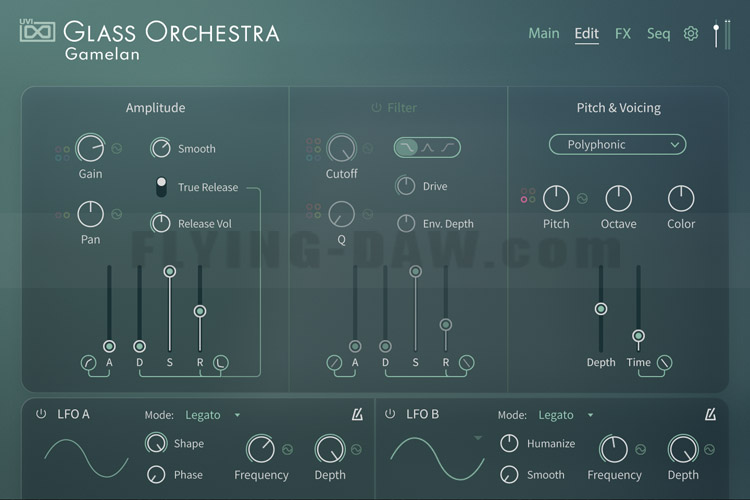Viewport: 750px width, 500px height.
Task: Toggle LFO B power button
Action: click(x=390, y=414)
